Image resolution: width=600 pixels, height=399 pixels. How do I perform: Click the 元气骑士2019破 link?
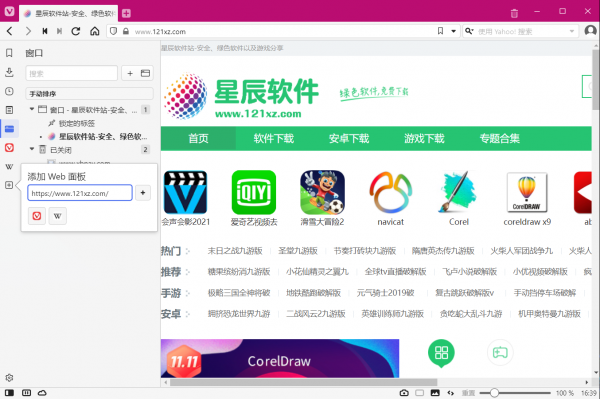pyautogui.click(x=385, y=293)
